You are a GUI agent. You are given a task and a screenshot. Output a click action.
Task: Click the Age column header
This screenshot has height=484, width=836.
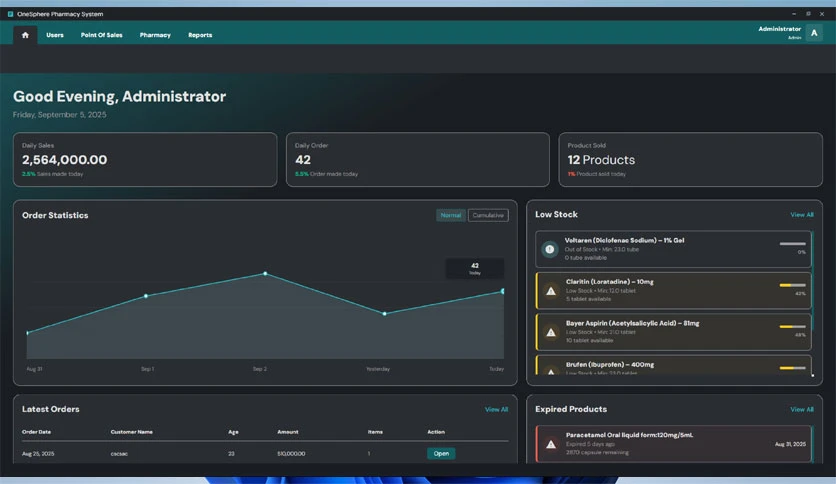point(233,432)
